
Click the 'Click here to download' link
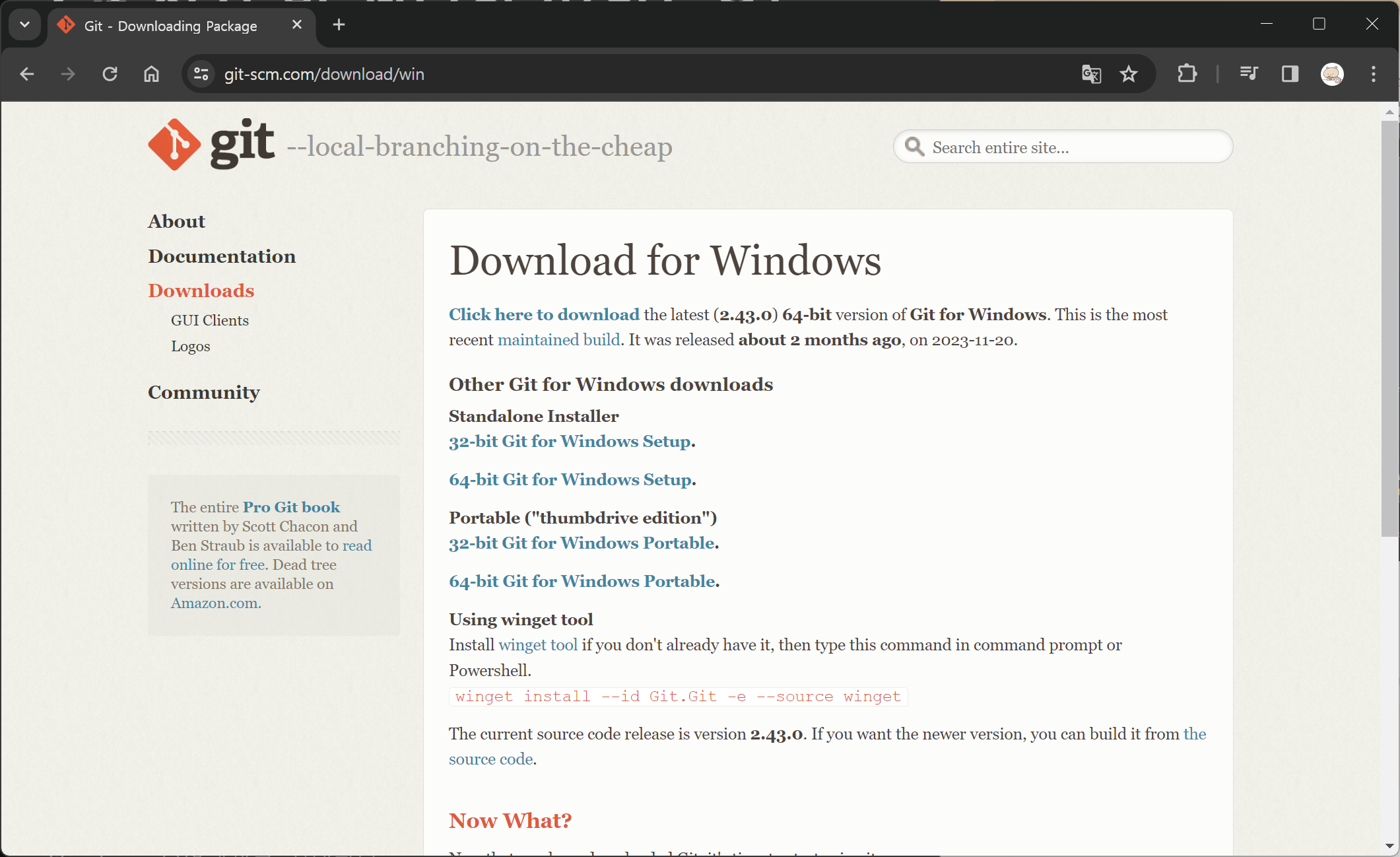[x=544, y=314]
